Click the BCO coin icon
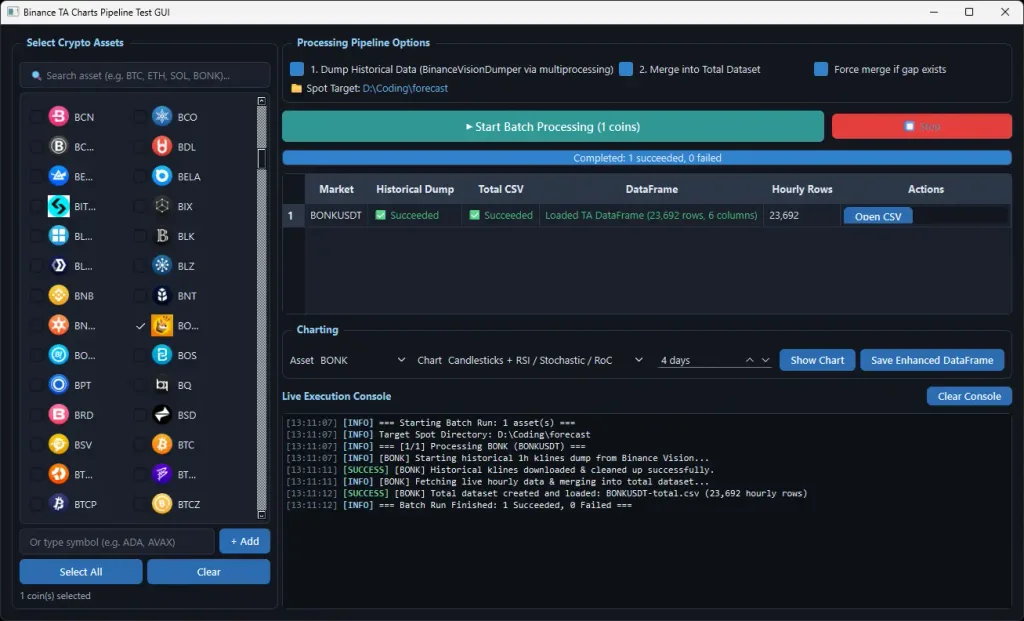Viewport: 1024px width, 621px height. coord(162,116)
